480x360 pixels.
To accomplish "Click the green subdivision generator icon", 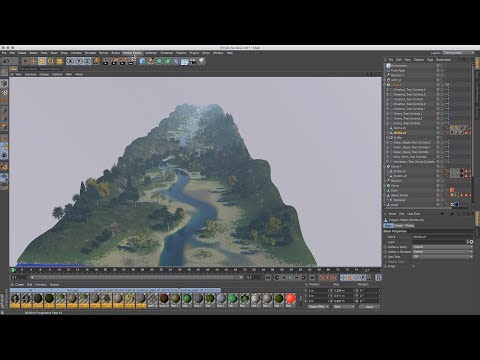I will [x=159, y=61].
